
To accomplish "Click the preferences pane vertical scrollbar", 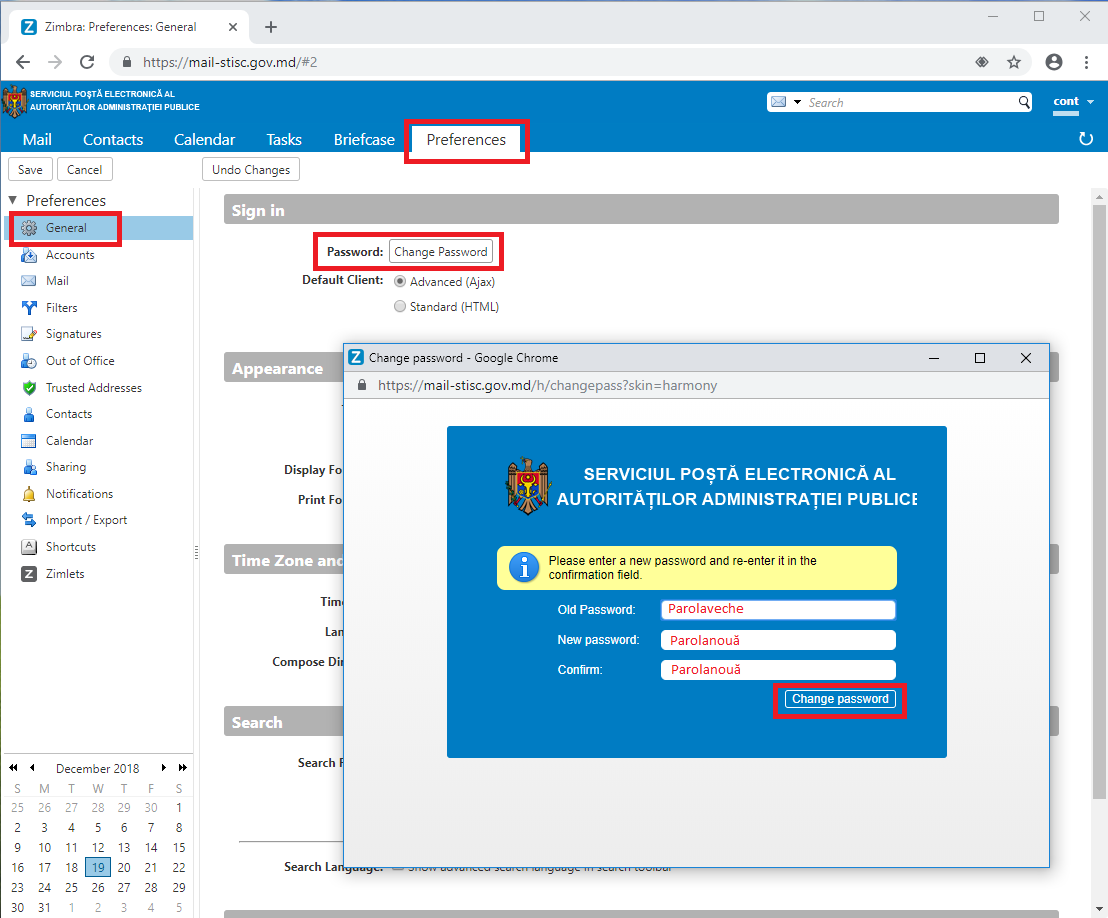I will [x=1100, y=500].
